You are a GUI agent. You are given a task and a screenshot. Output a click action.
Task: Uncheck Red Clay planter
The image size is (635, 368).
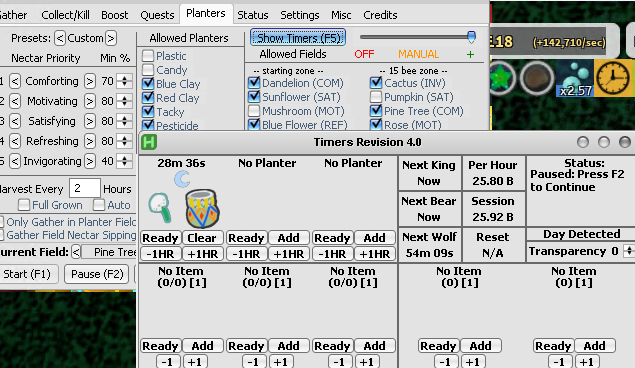tap(148, 98)
